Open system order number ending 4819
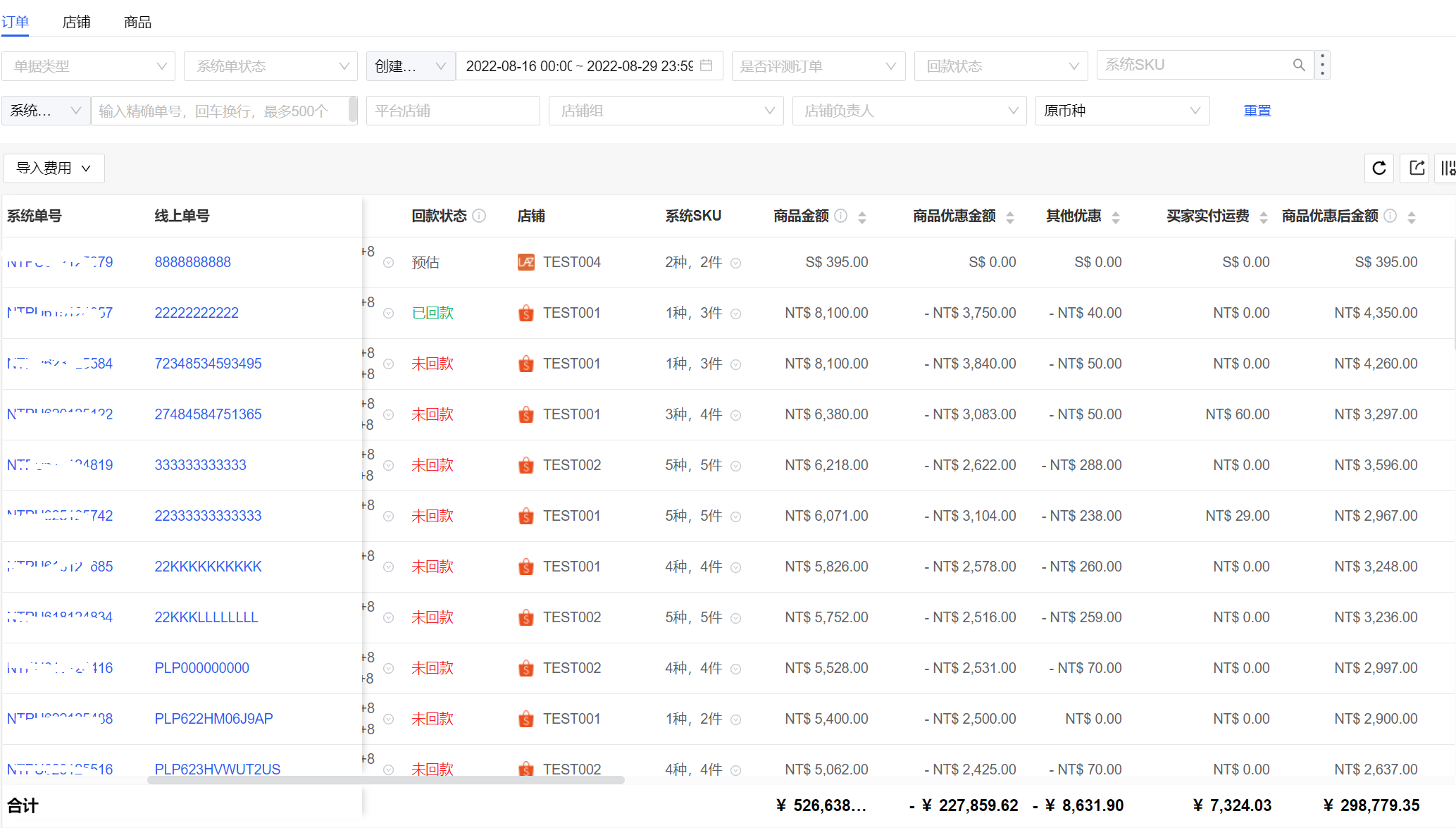 tap(60, 465)
